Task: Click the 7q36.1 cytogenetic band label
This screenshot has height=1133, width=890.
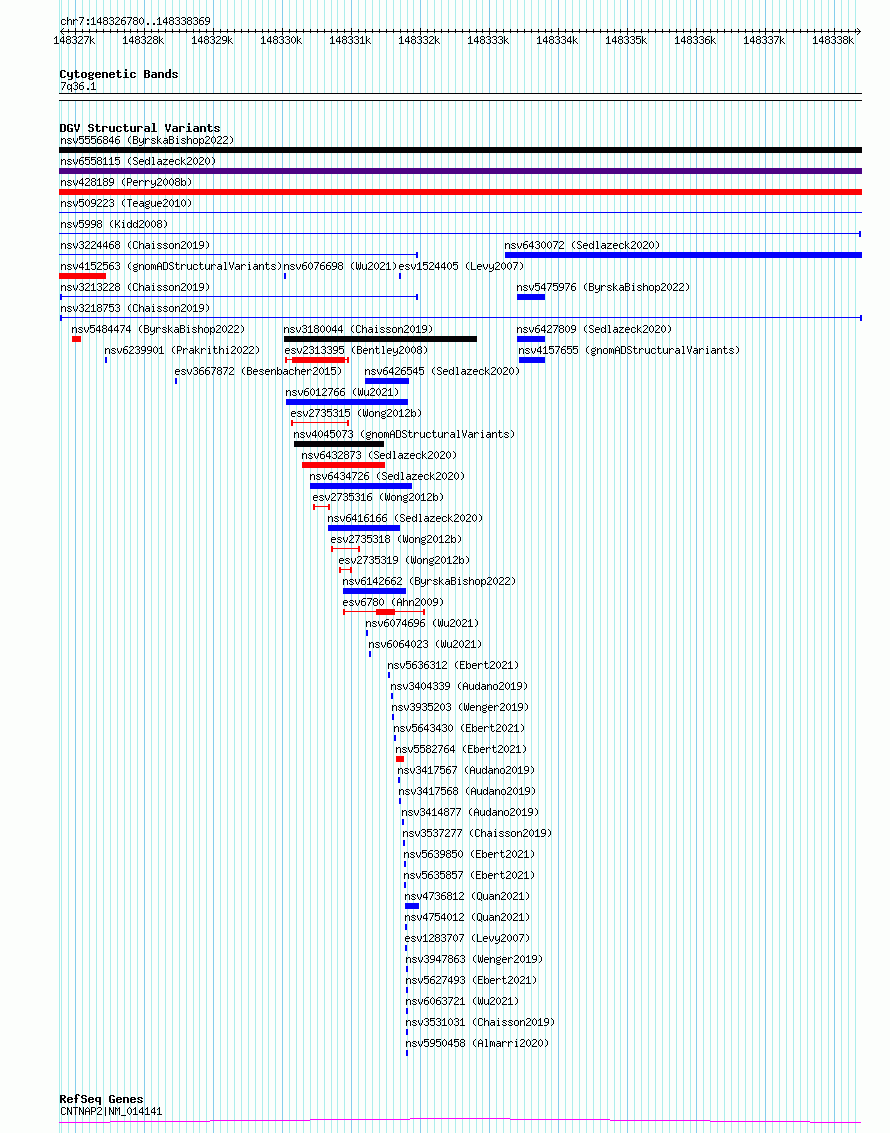Action: pyautogui.click(x=78, y=86)
